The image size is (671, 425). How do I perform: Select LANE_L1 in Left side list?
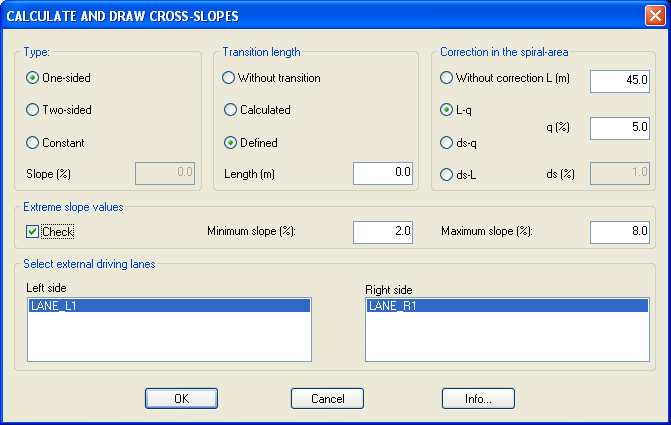pos(169,306)
